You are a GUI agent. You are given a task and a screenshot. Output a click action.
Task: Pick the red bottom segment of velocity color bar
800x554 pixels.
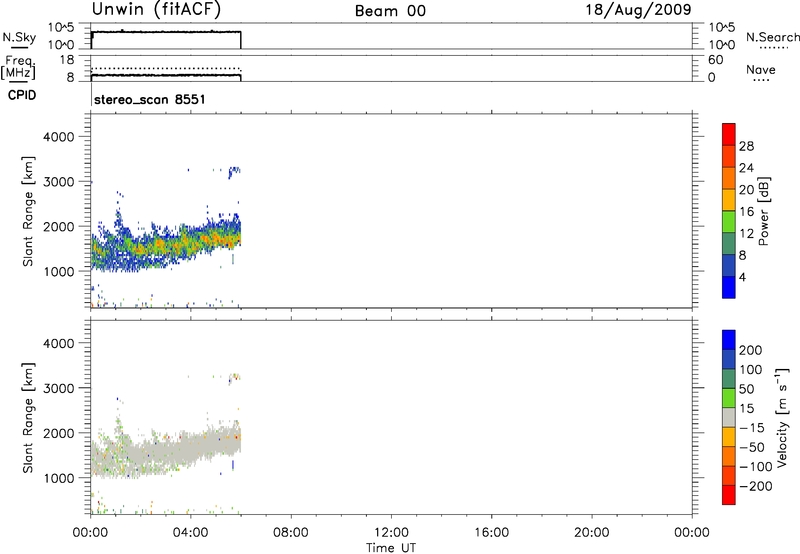pos(729,495)
